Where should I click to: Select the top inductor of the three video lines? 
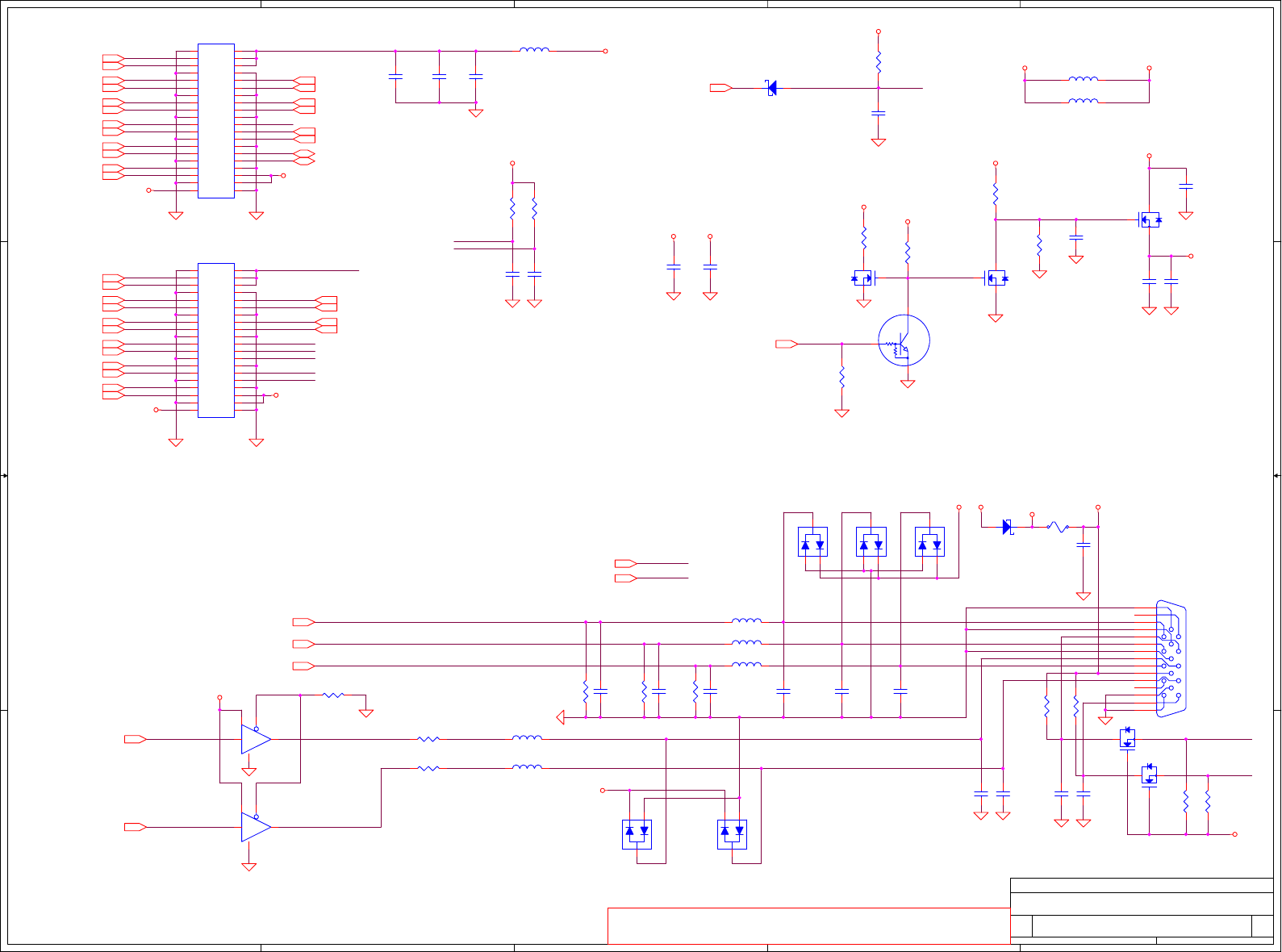(x=746, y=621)
